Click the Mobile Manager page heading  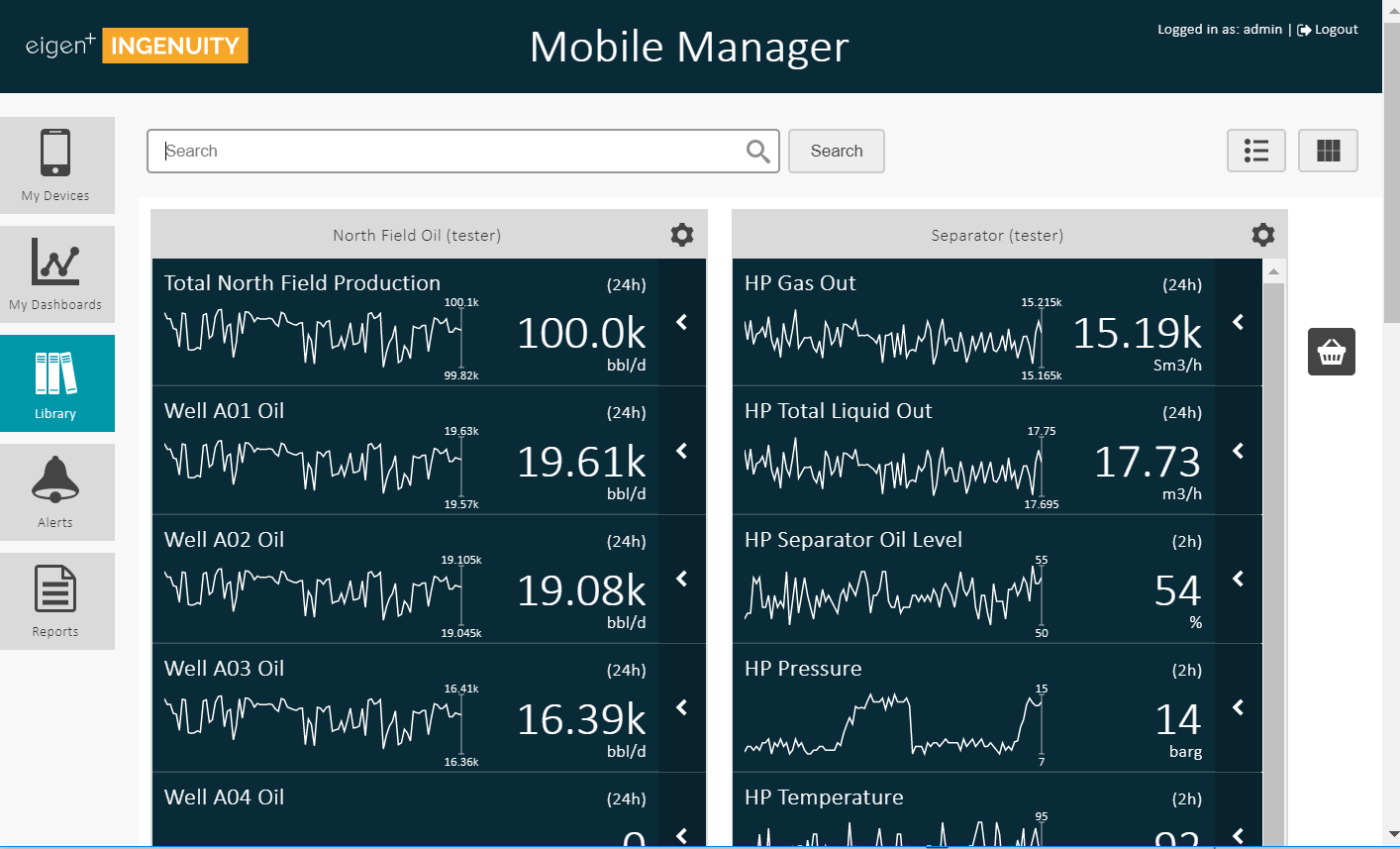[689, 47]
